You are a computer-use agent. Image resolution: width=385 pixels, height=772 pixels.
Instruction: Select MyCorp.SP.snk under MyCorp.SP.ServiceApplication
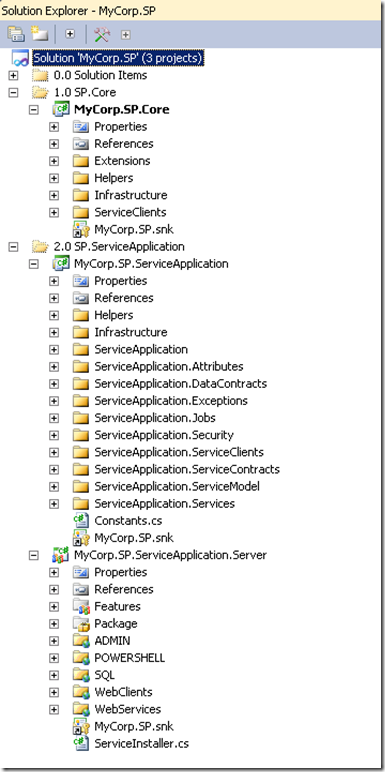click(134, 538)
